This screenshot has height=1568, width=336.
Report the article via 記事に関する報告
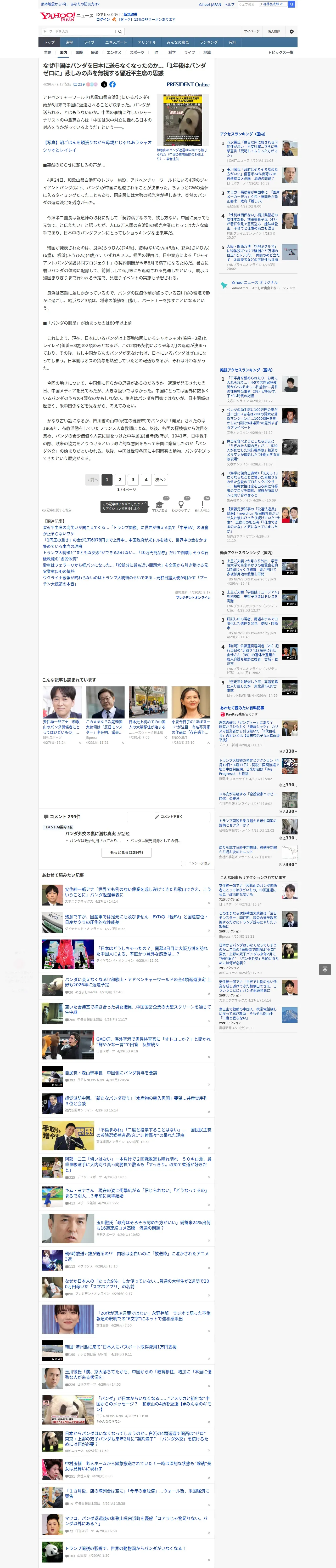pos(57,510)
